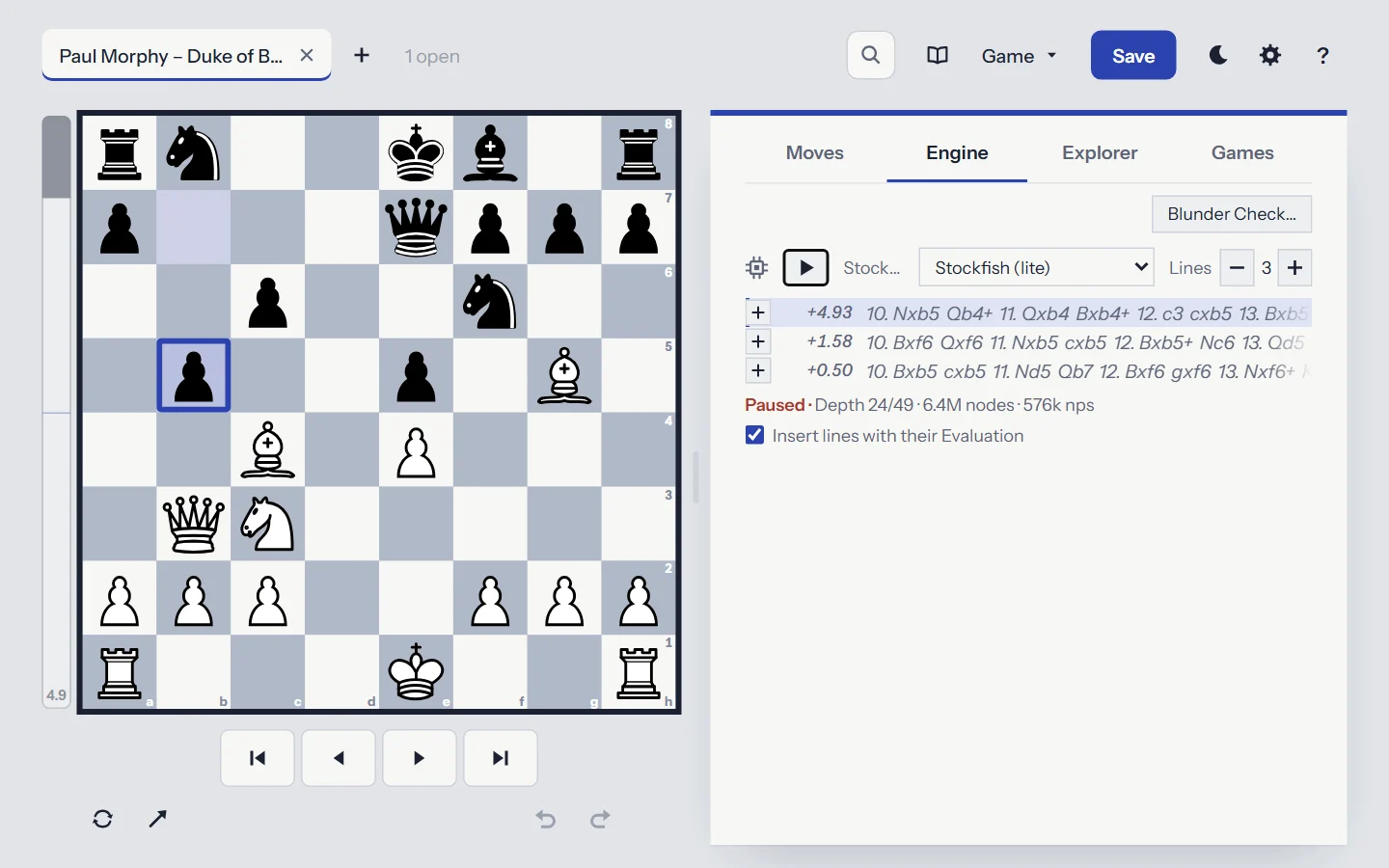Open help question mark
The width and height of the screenshot is (1389, 868).
(x=1322, y=55)
